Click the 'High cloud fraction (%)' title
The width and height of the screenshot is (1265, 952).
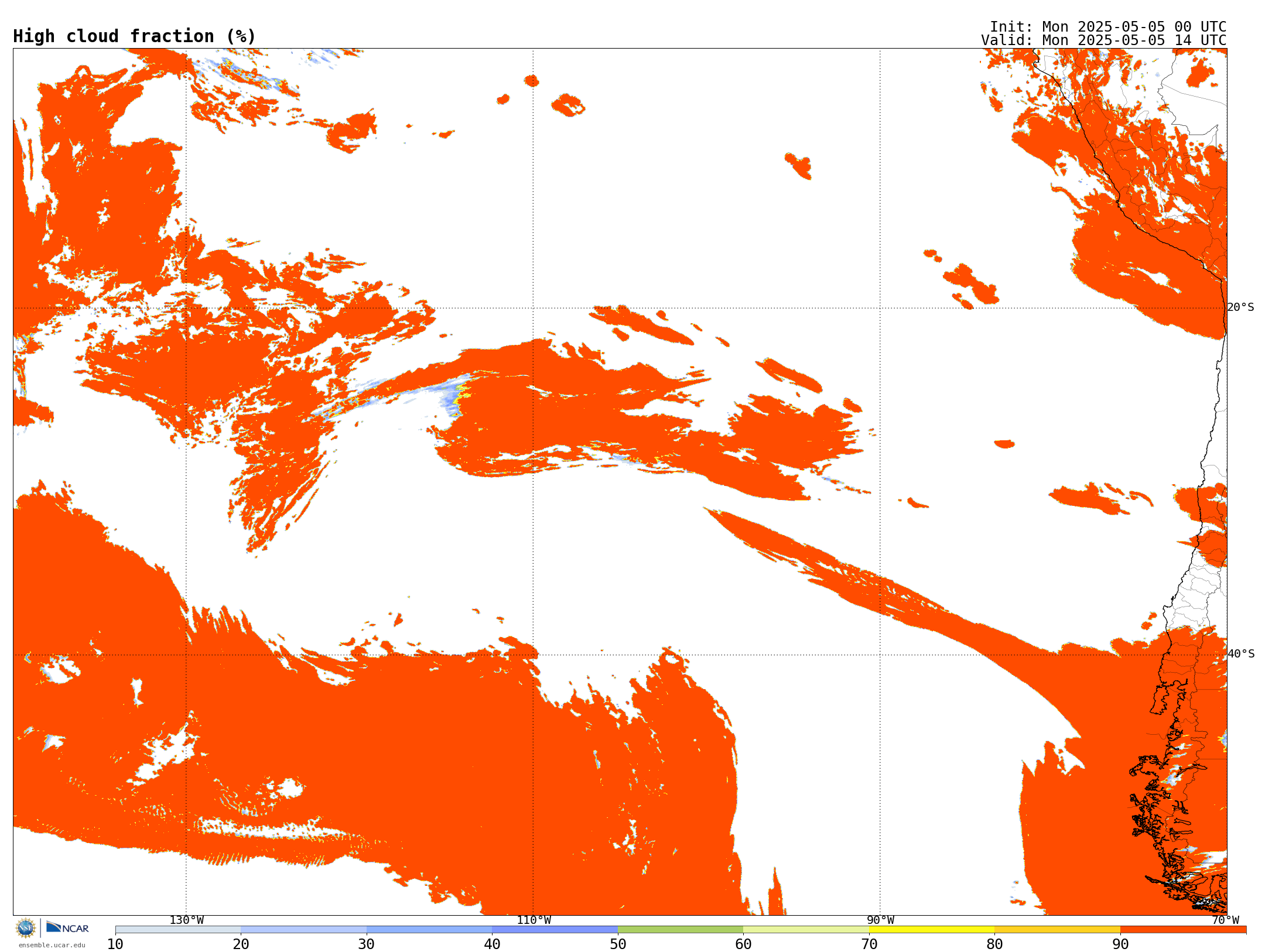click(135, 36)
